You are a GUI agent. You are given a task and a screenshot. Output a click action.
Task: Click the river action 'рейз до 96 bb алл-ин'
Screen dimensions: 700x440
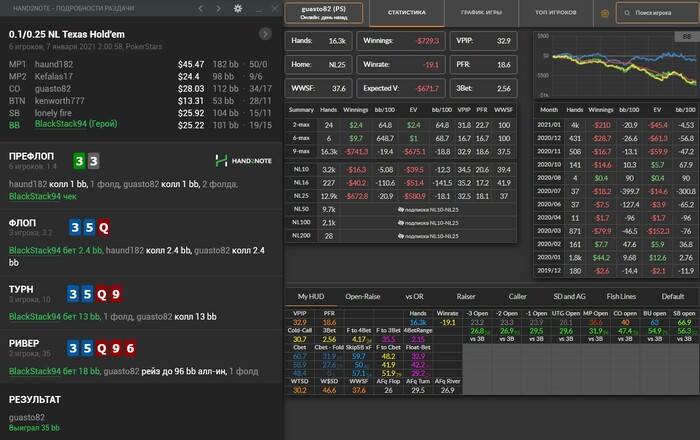pos(184,371)
